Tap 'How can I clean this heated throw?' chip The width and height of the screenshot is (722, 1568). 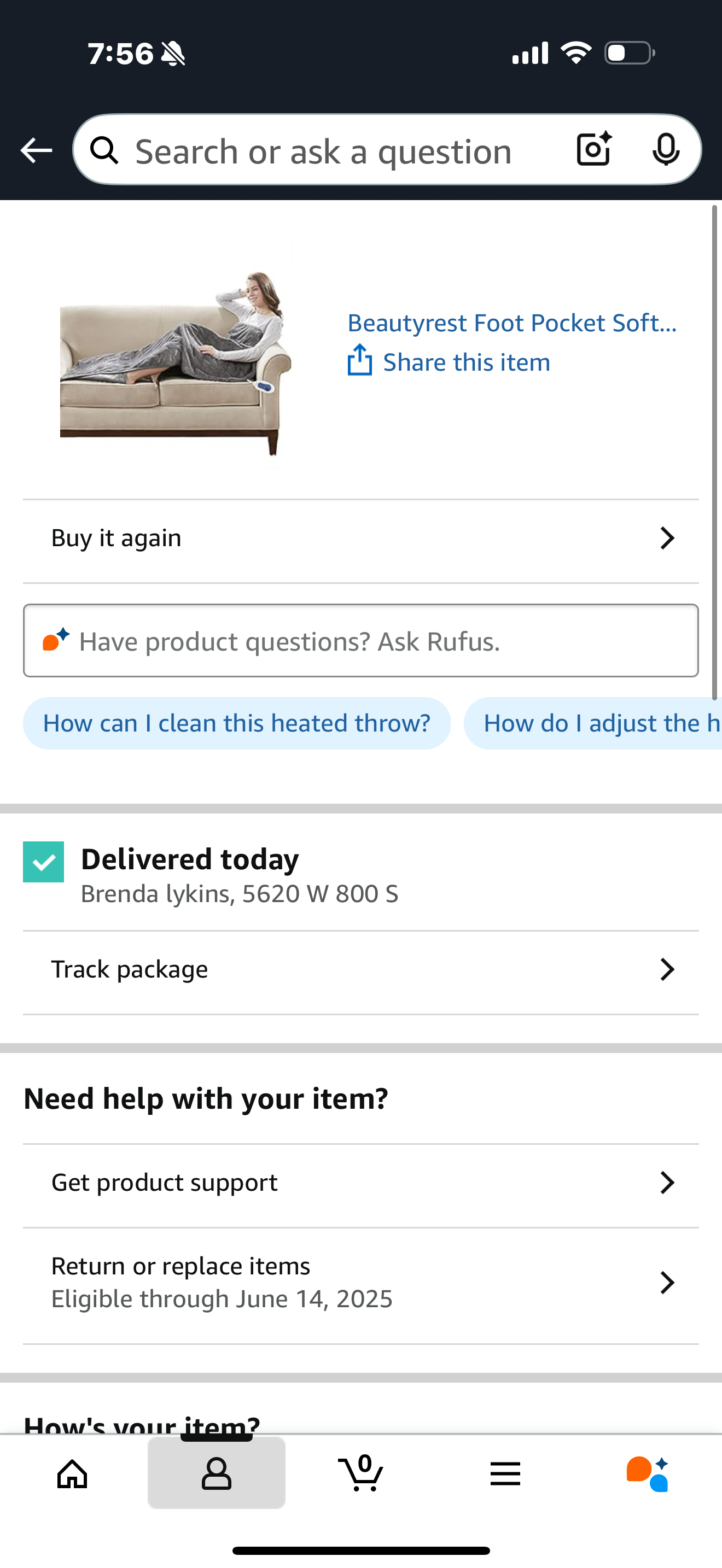pyautogui.click(x=237, y=723)
